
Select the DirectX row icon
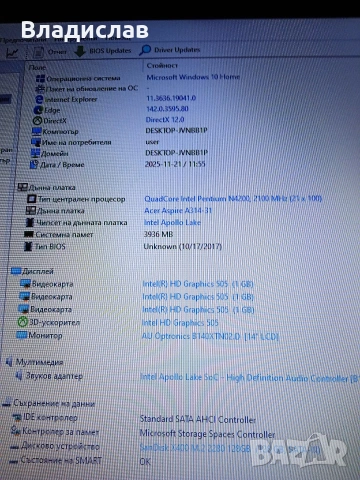[x=37, y=121]
